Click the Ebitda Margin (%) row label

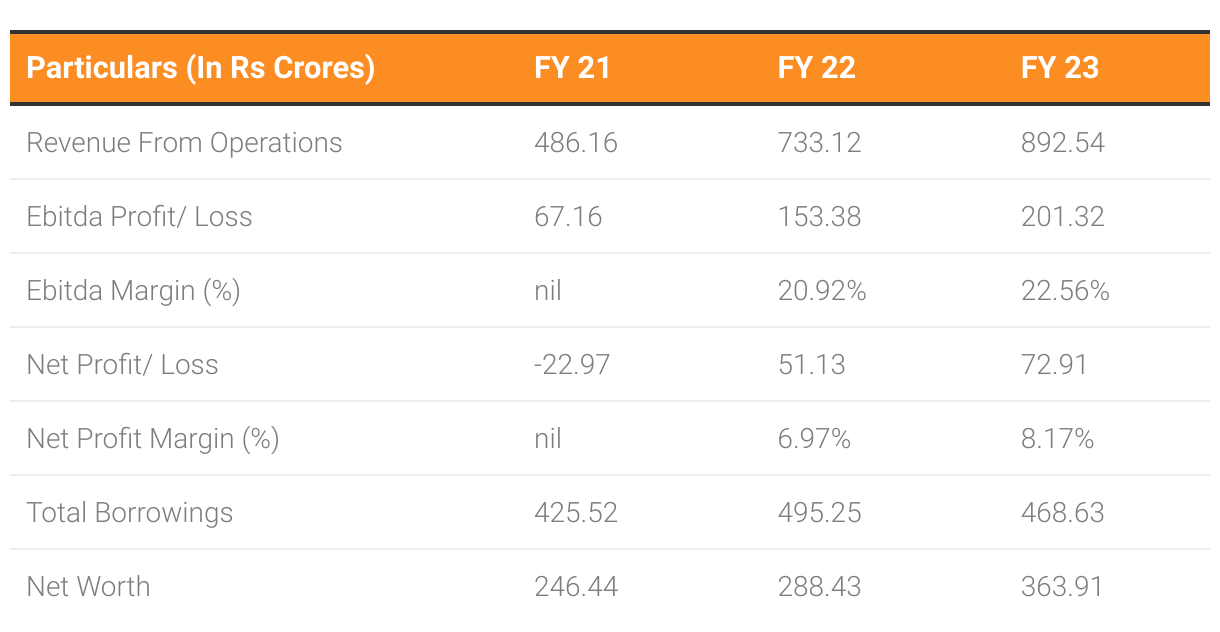point(133,291)
